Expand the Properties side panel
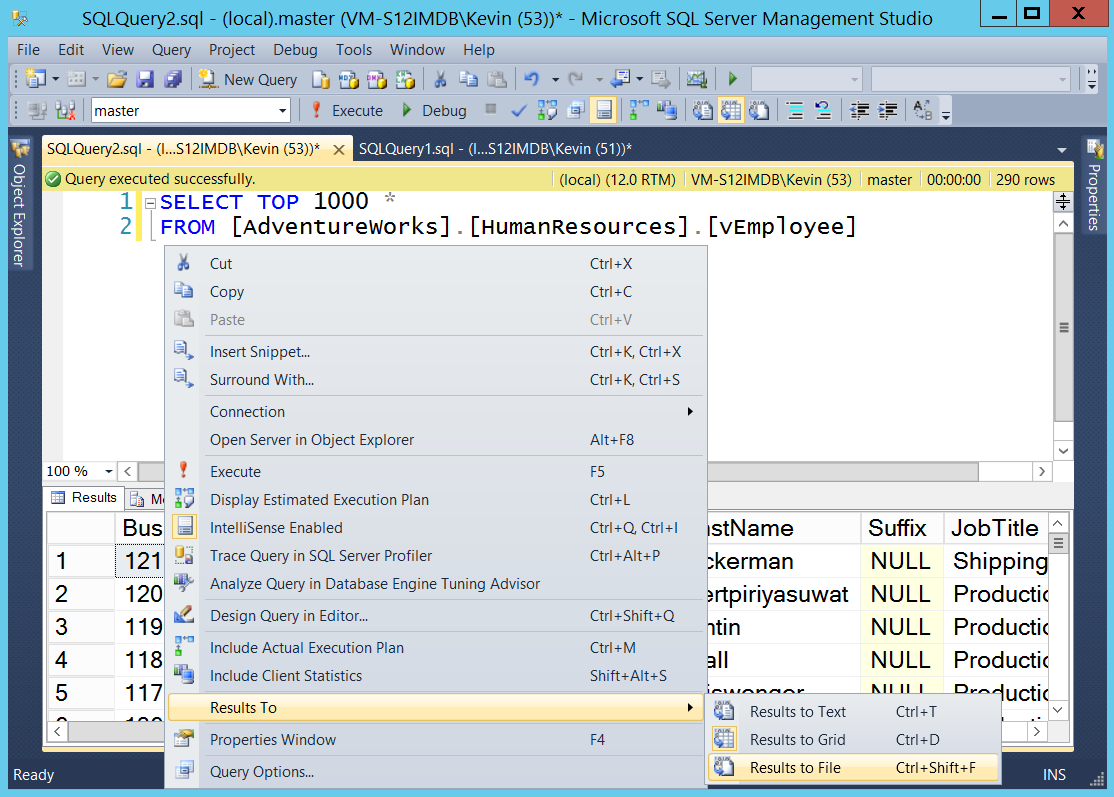The width and height of the screenshot is (1114, 797). [x=1094, y=186]
